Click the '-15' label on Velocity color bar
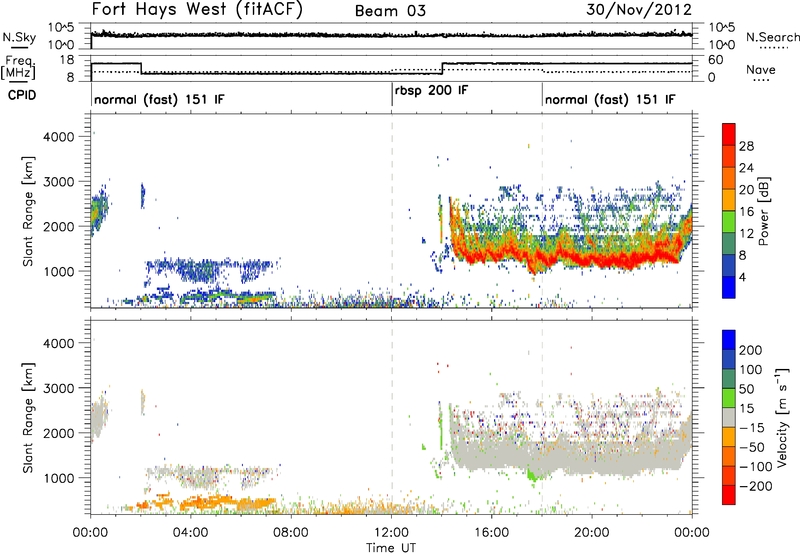Viewport: 800px width, 554px height. (751, 428)
